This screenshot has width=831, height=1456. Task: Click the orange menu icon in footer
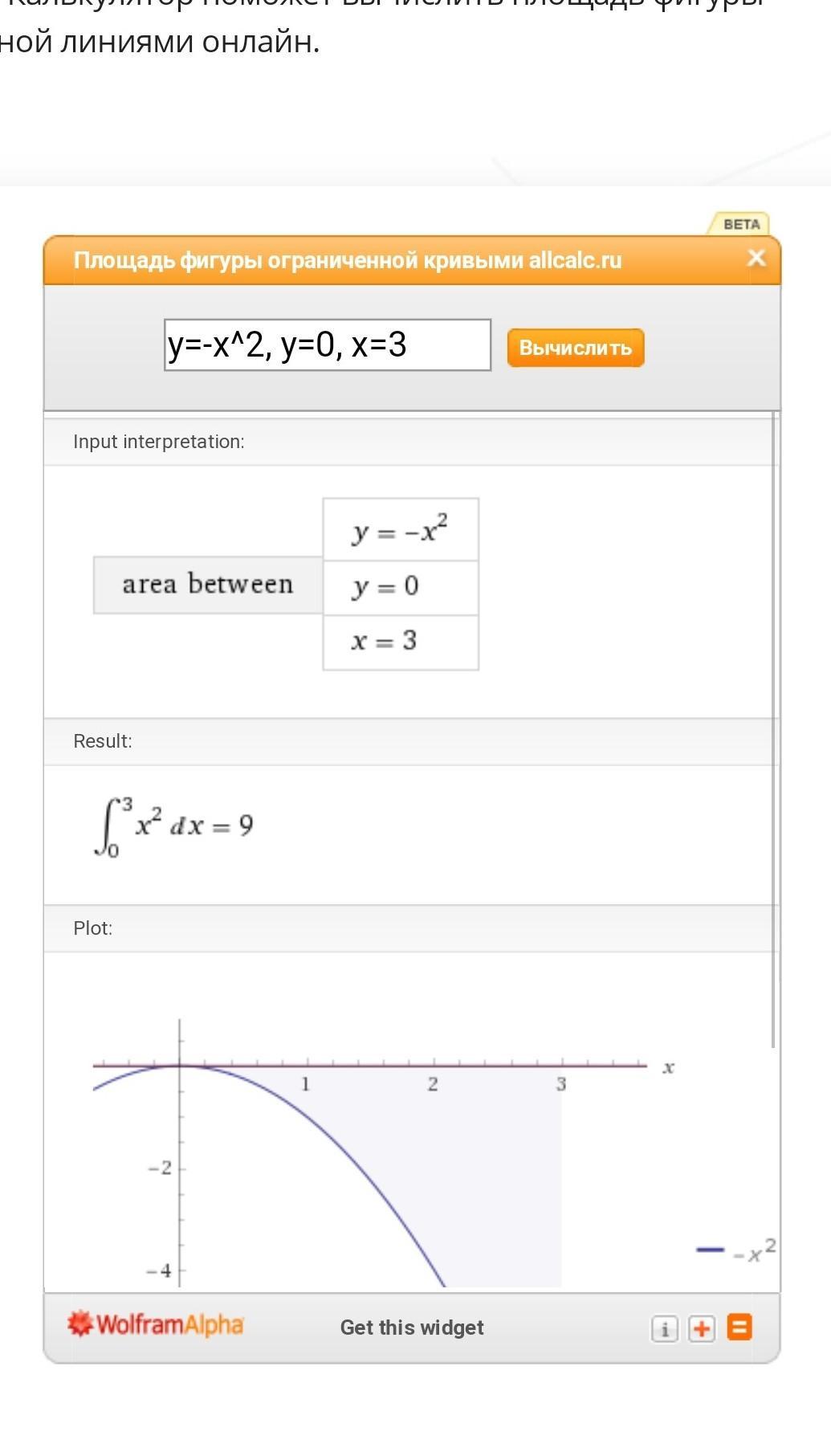(739, 1328)
